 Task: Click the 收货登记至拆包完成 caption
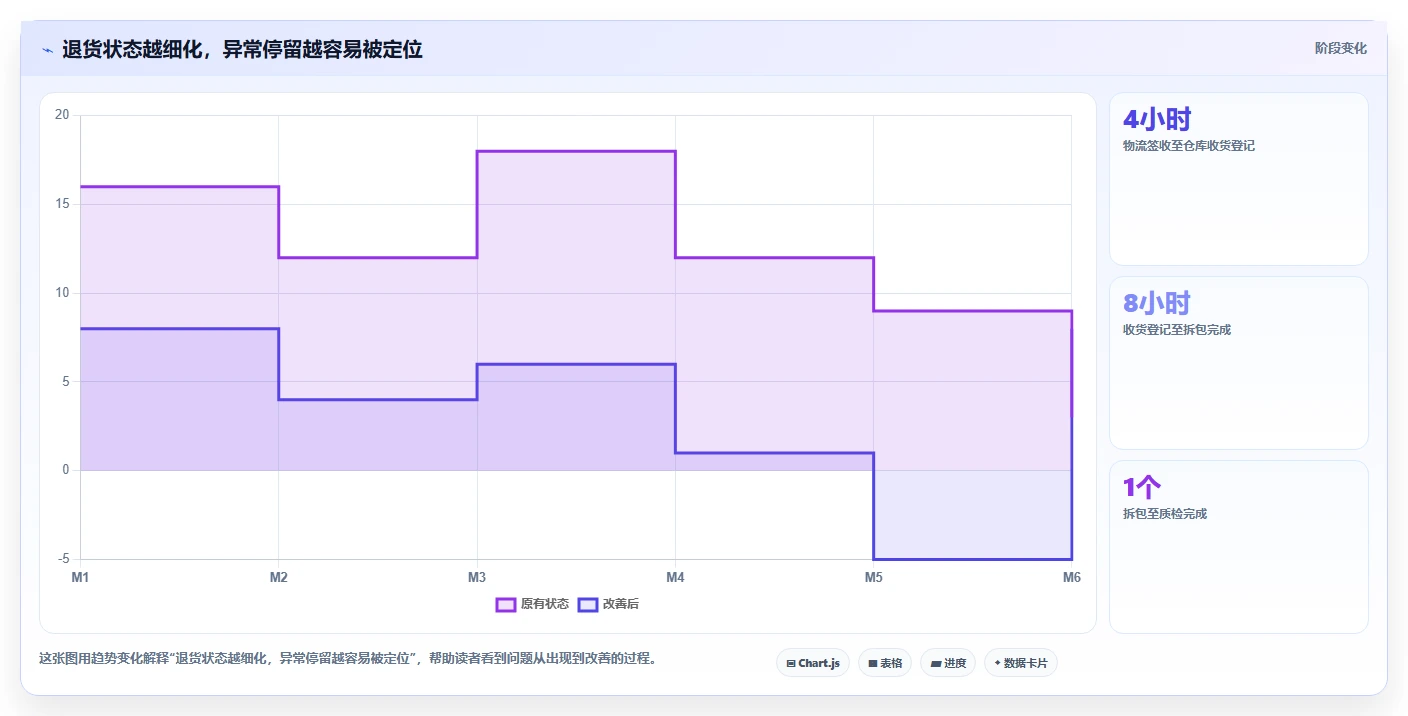tap(1177, 330)
